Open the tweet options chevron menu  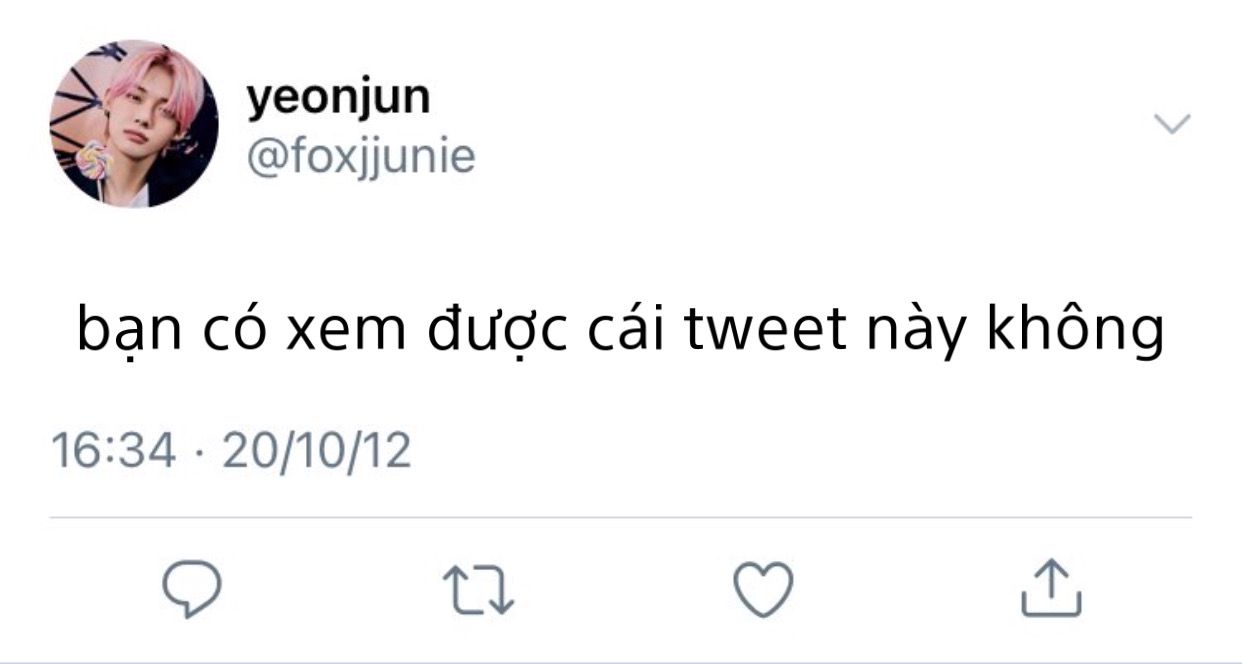[1172, 124]
